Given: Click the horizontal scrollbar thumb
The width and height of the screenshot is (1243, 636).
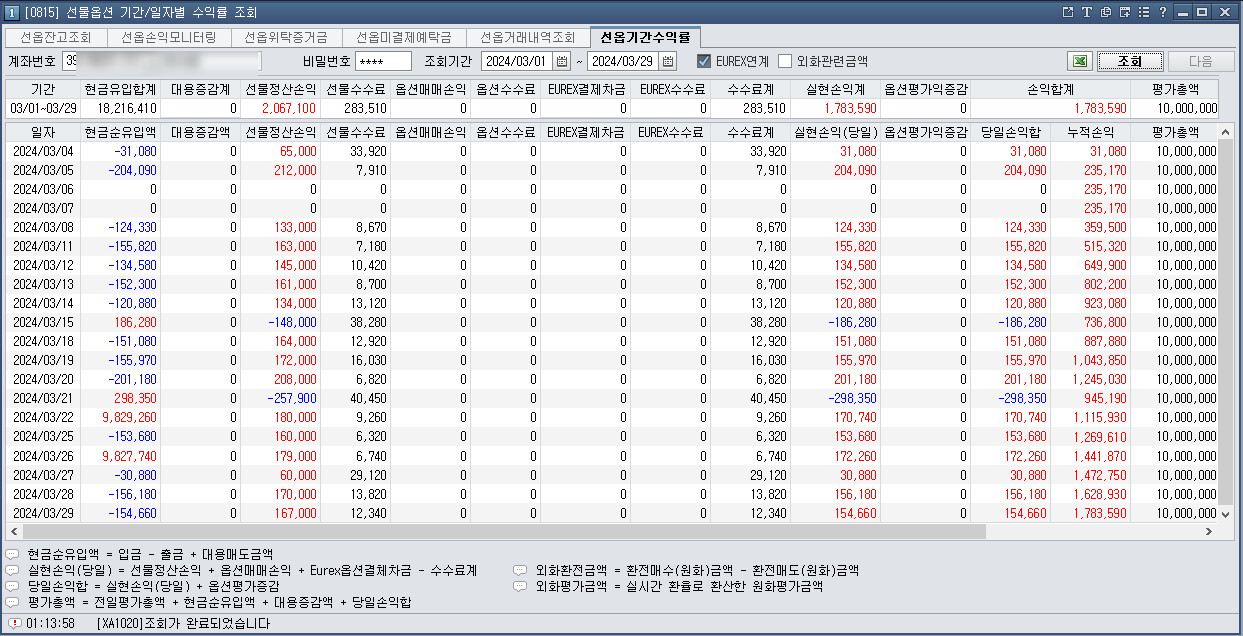Looking at the screenshot, I should point(504,531).
